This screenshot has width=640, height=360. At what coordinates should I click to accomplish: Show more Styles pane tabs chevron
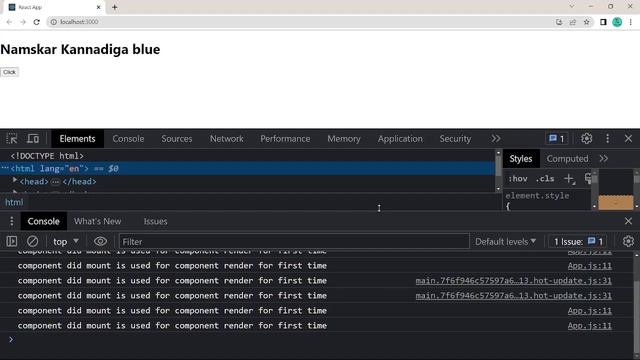pyautogui.click(x=604, y=159)
